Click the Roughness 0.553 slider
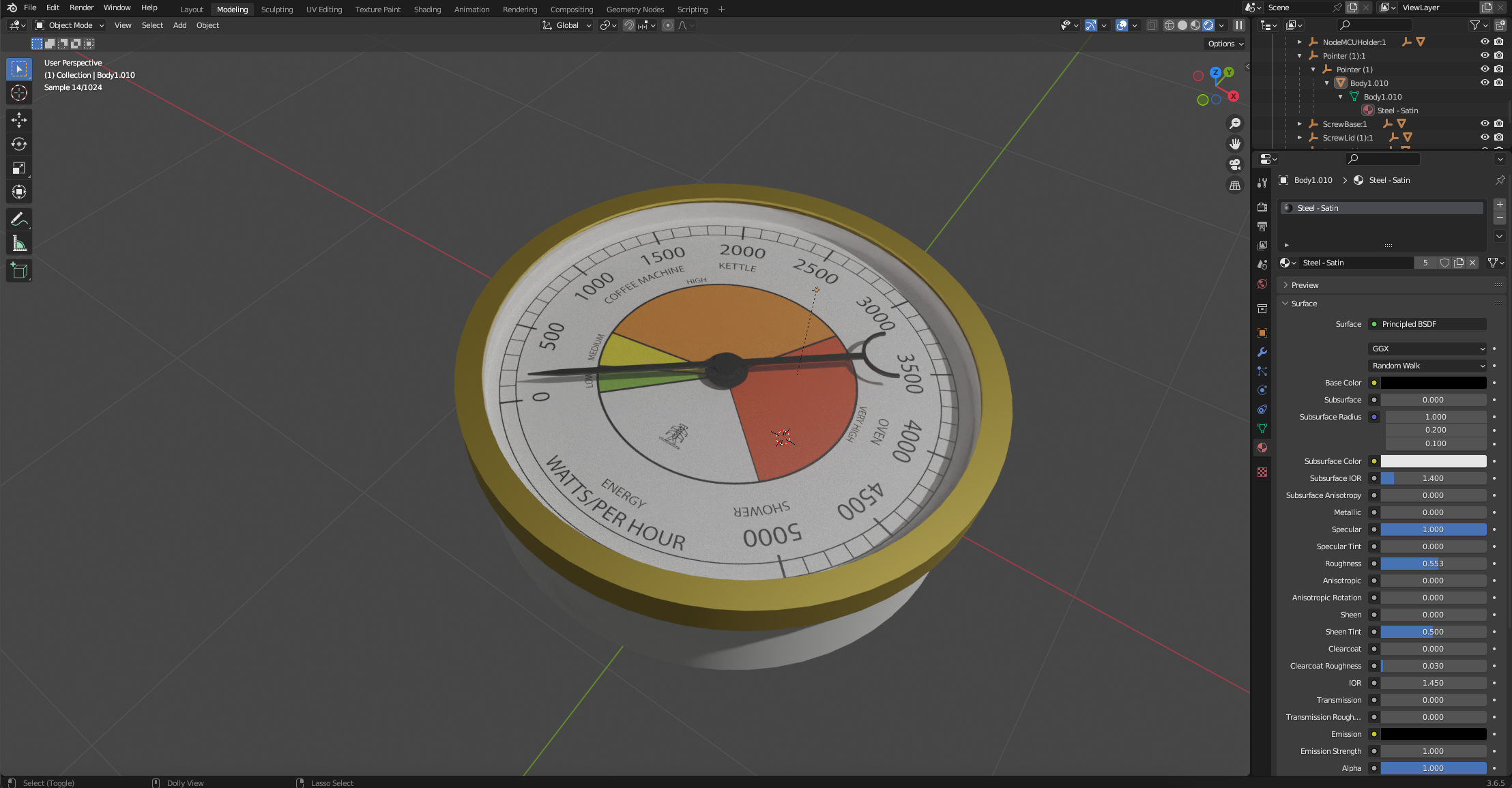This screenshot has width=1512, height=788. click(x=1434, y=564)
